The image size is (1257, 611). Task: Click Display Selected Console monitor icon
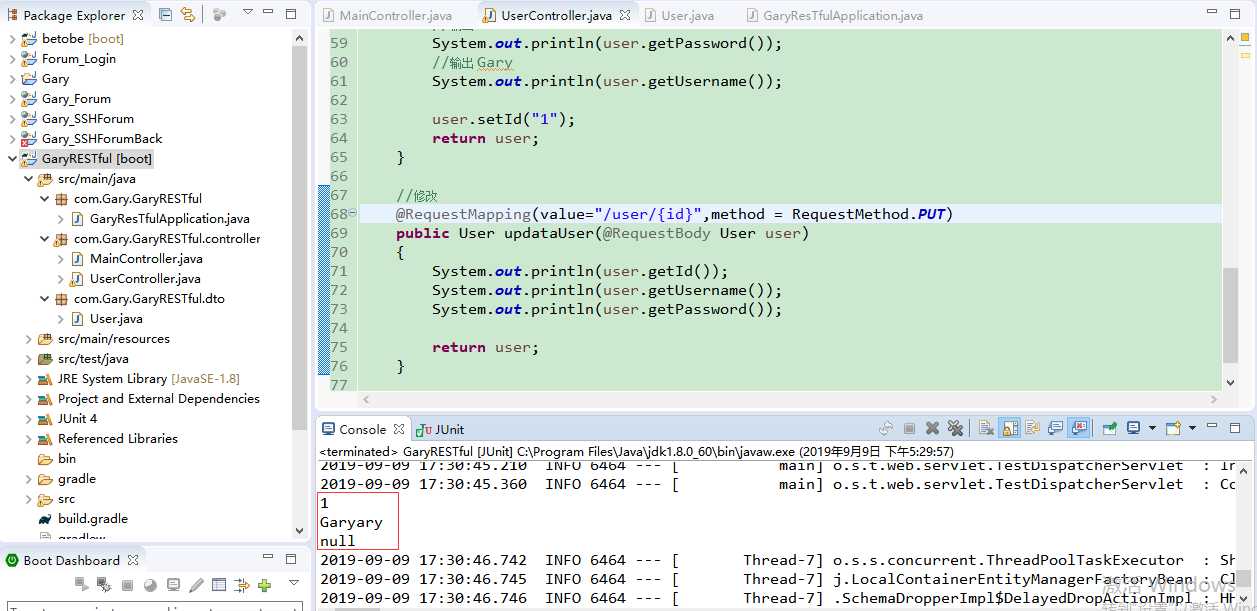tap(1134, 429)
